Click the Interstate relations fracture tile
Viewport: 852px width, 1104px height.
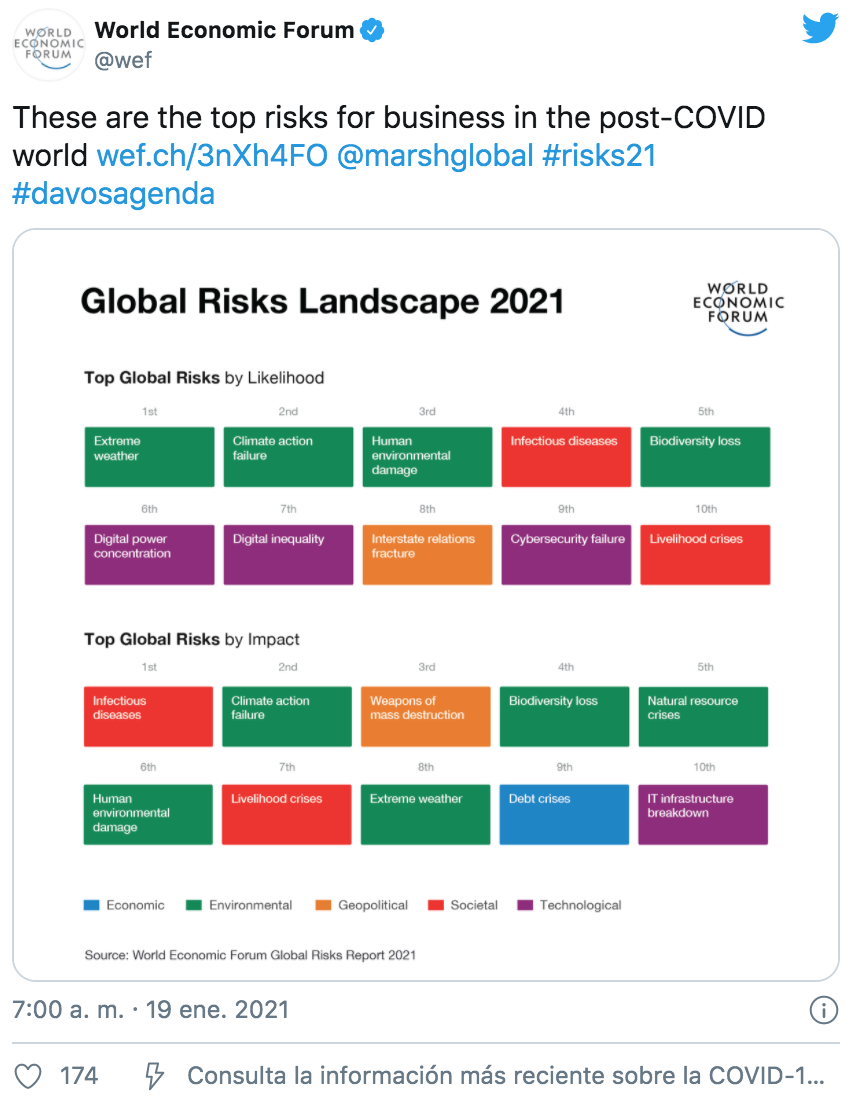[427, 555]
